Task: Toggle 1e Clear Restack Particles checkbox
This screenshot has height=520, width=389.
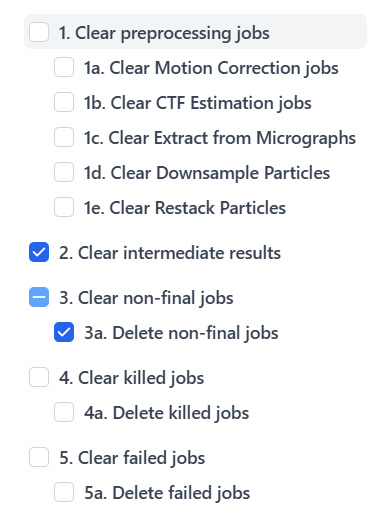Action: (64, 207)
